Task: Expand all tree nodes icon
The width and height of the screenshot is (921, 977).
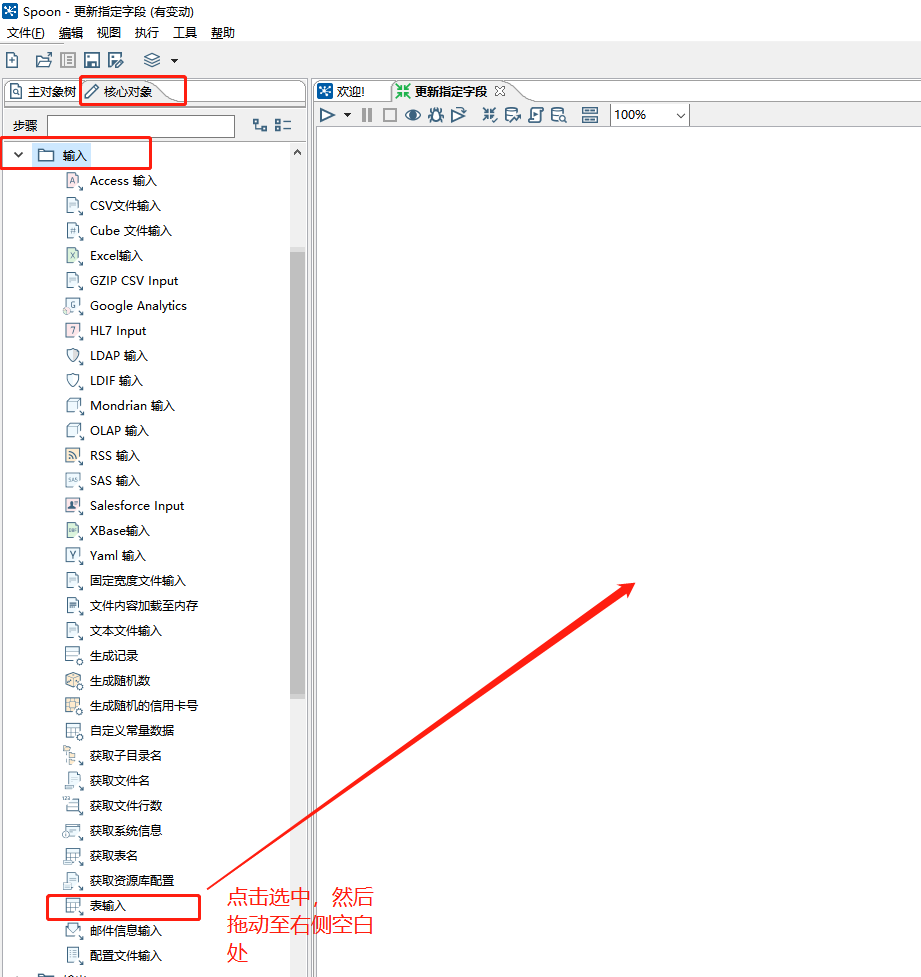Action: click(x=260, y=125)
